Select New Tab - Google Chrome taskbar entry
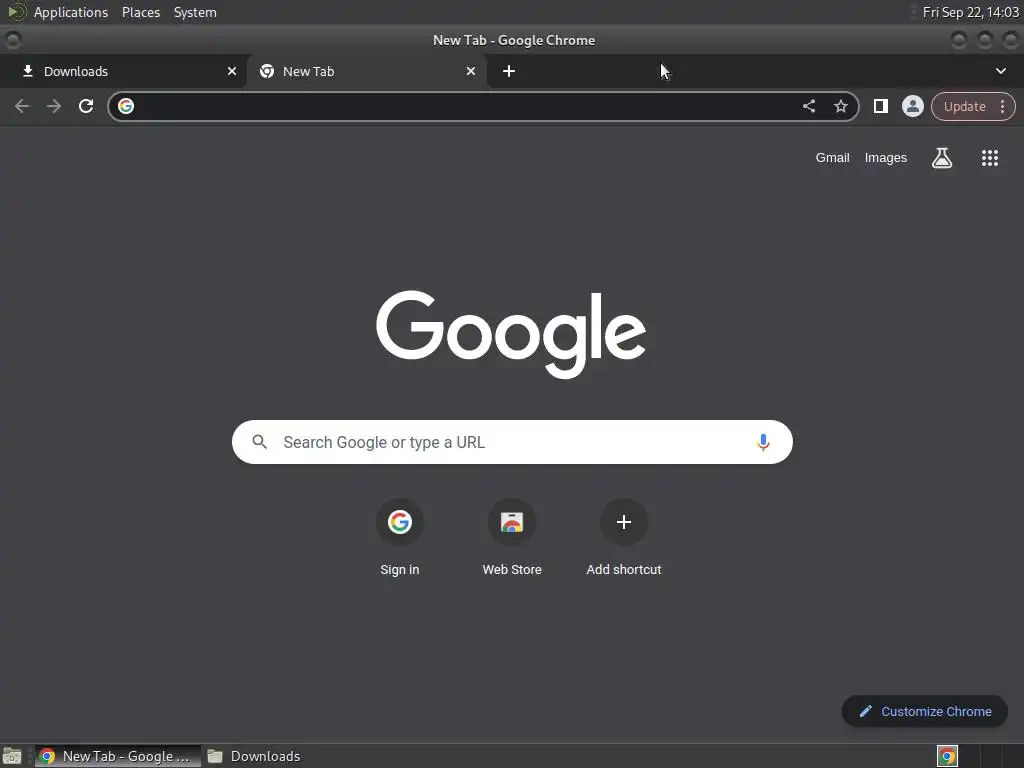The image size is (1024, 768). point(118,756)
